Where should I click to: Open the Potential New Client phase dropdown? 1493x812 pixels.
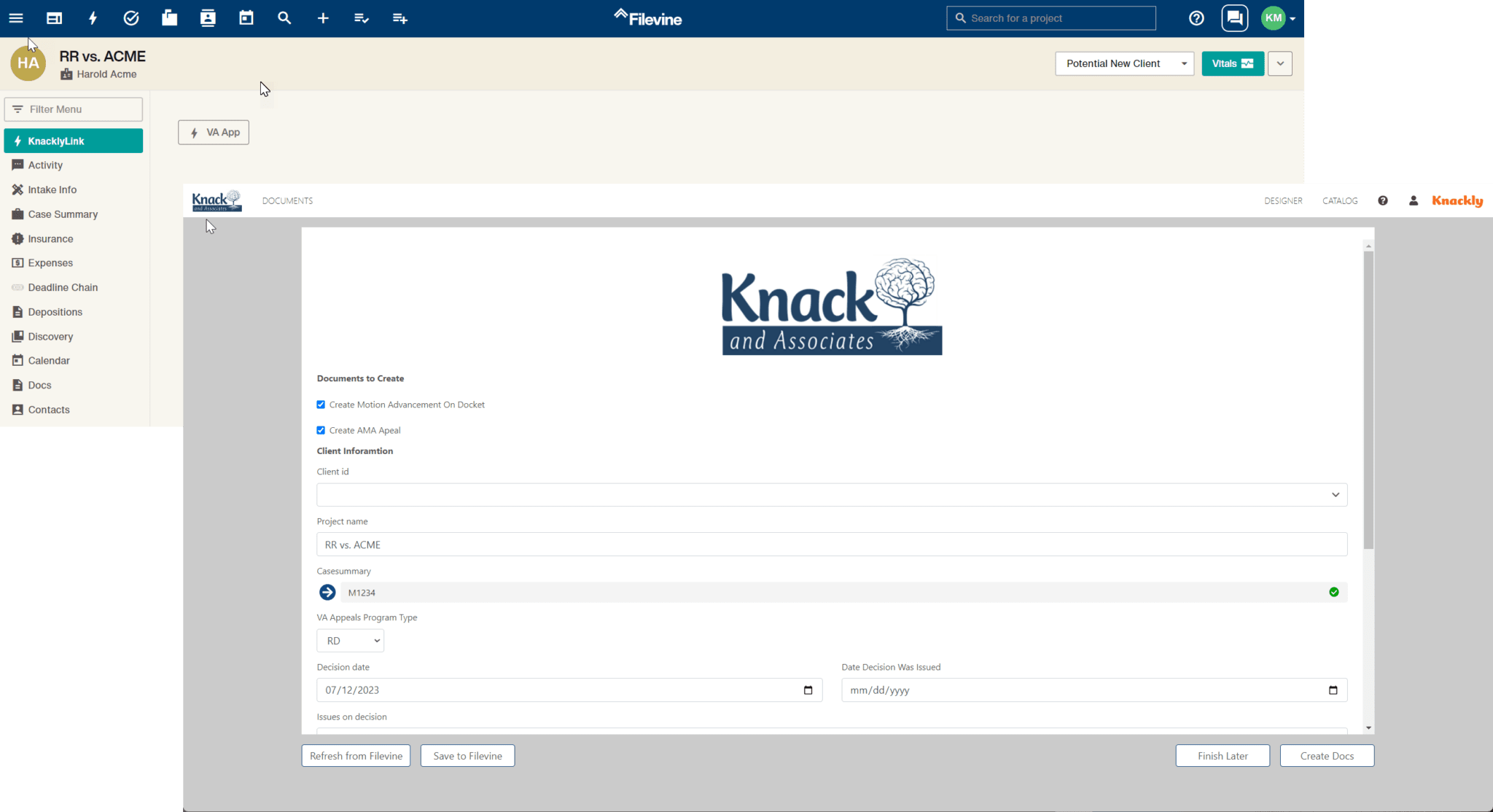click(x=1123, y=63)
